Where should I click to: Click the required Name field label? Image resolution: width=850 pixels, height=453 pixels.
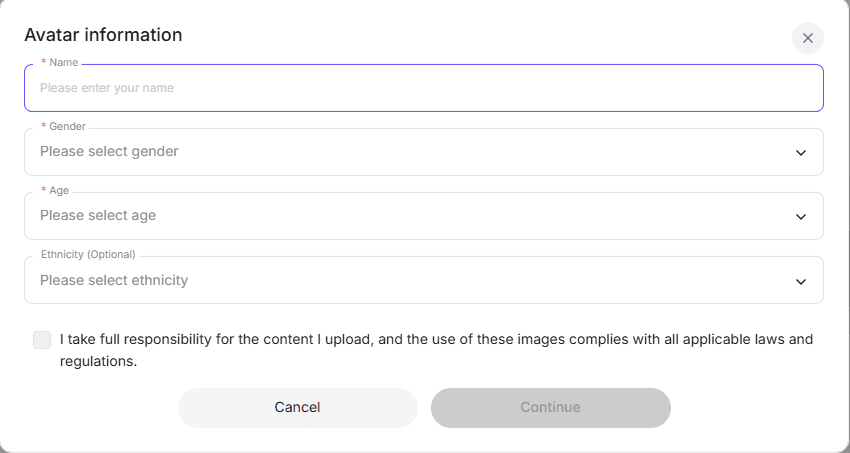click(63, 63)
